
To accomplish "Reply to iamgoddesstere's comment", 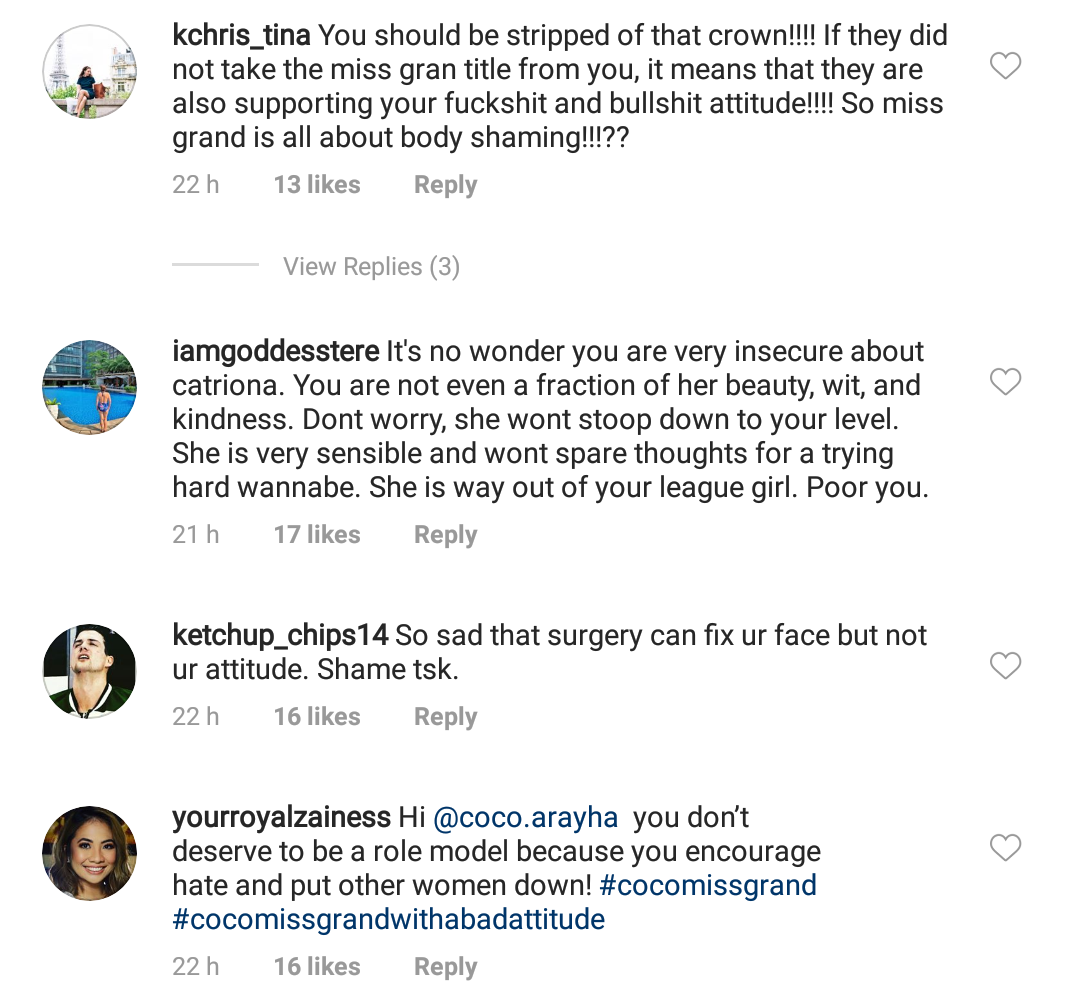I will coord(445,535).
